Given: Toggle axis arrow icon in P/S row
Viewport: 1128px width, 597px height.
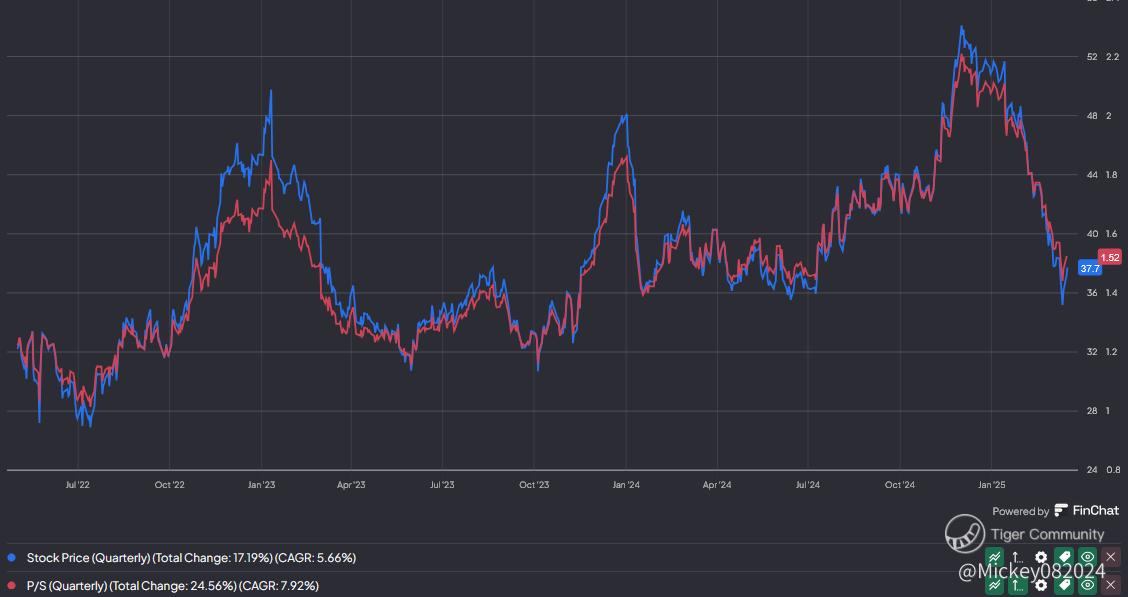Looking at the screenshot, I should [1018, 585].
